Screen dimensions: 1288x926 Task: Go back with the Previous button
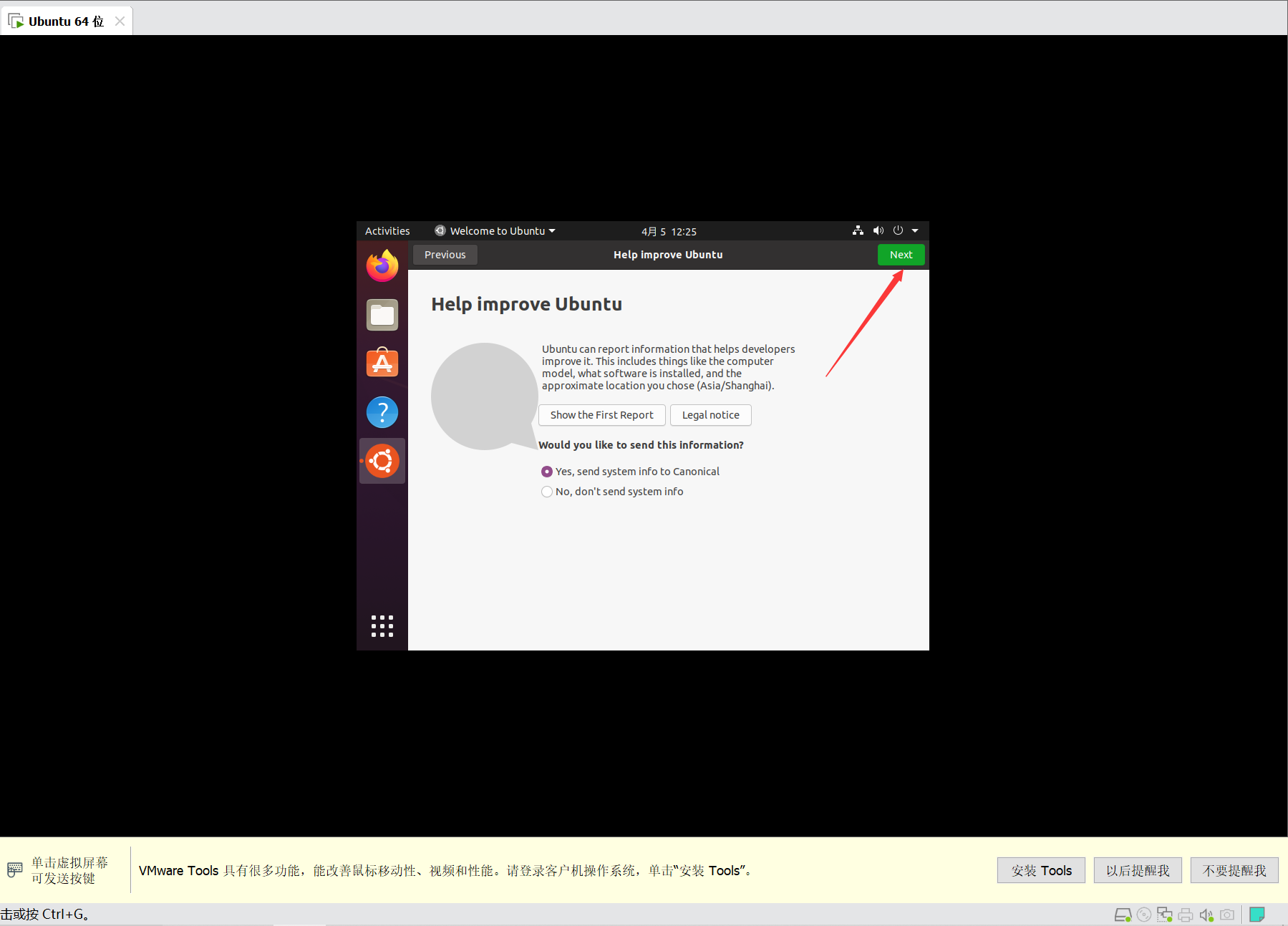pyautogui.click(x=445, y=255)
